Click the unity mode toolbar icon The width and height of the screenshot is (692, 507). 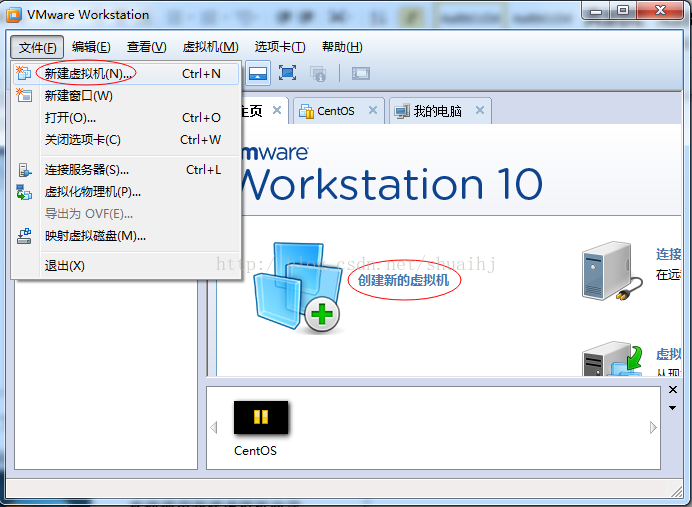click(318, 74)
